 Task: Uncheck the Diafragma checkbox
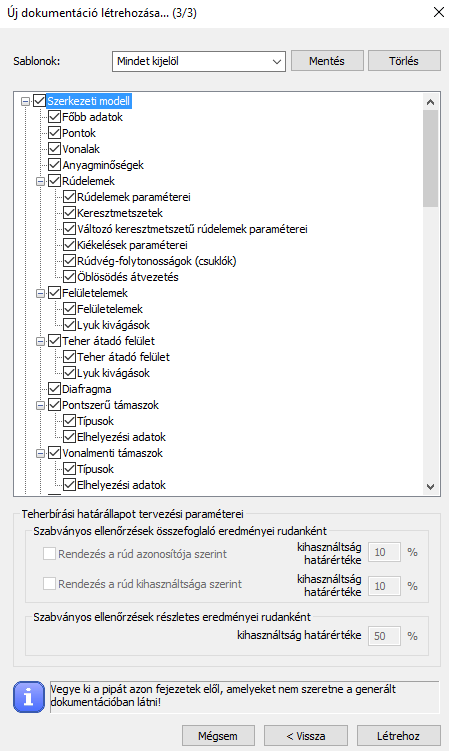click(x=55, y=389)
